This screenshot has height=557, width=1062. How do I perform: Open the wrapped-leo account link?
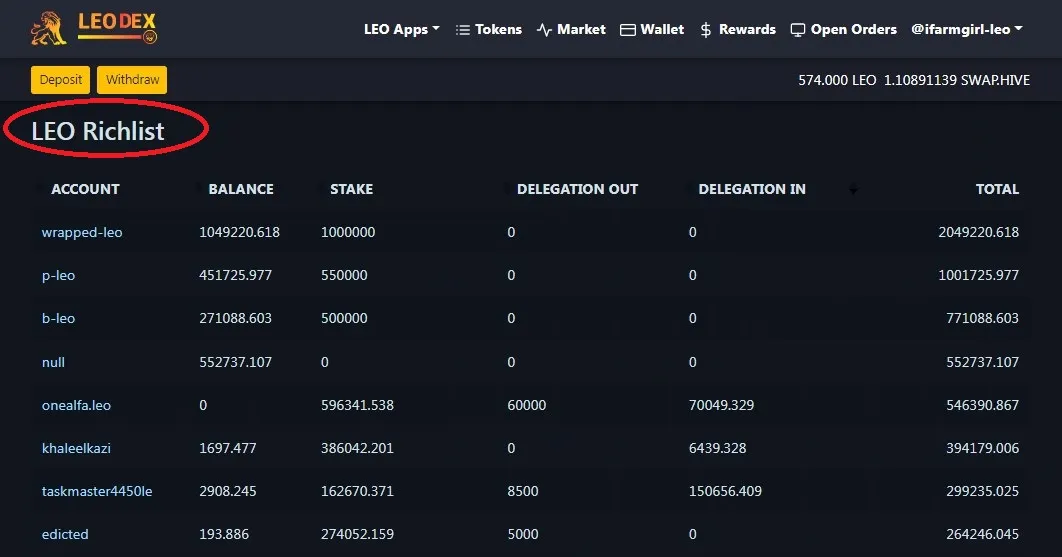pos(82,232)
